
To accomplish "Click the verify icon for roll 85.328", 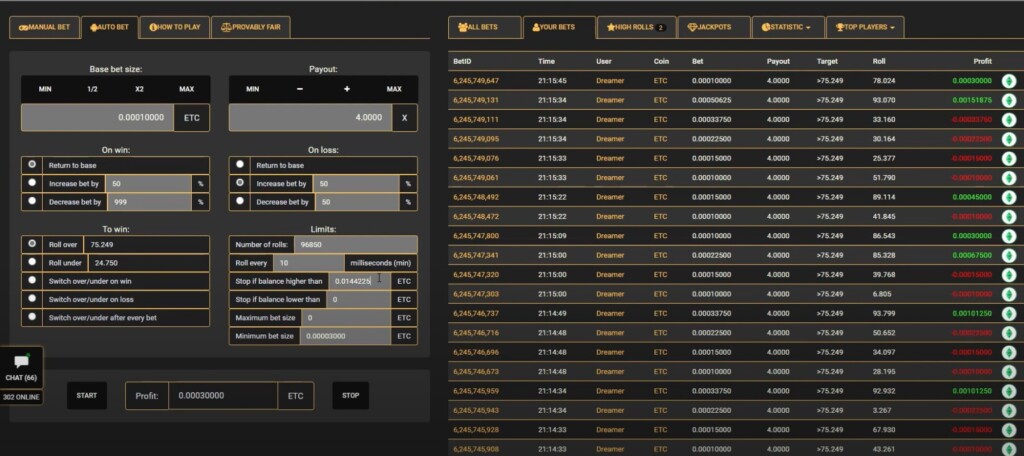I will point(1009,255).
